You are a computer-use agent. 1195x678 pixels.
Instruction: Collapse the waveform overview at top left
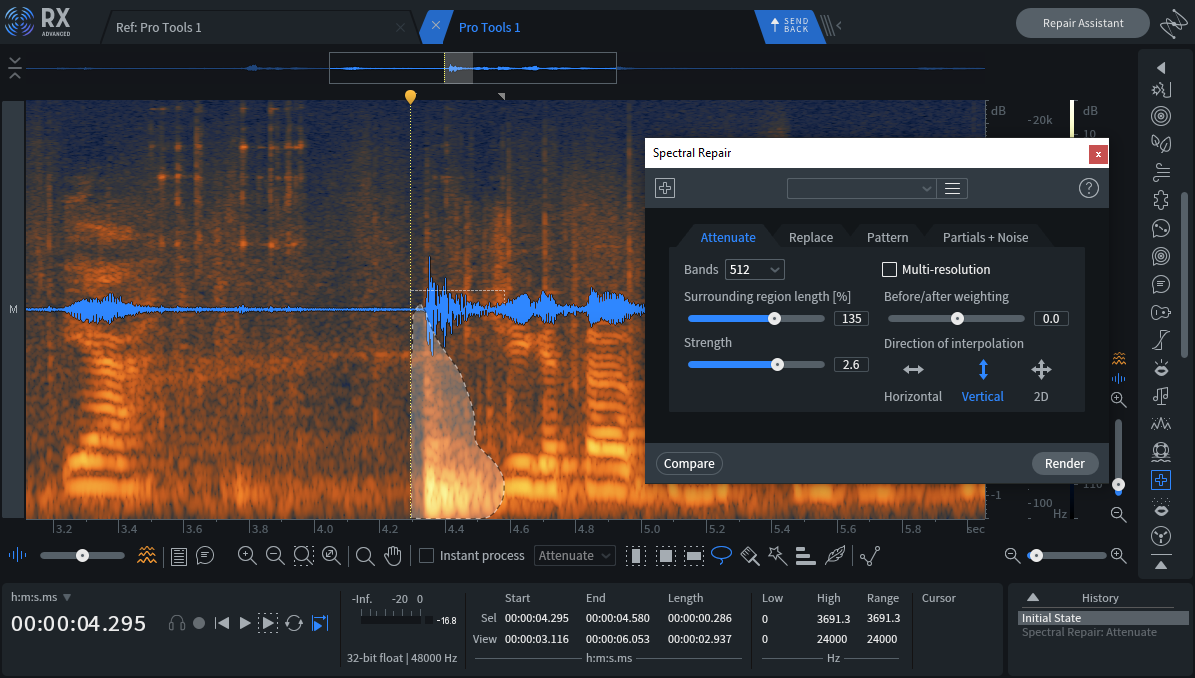[x=14, y=68]
